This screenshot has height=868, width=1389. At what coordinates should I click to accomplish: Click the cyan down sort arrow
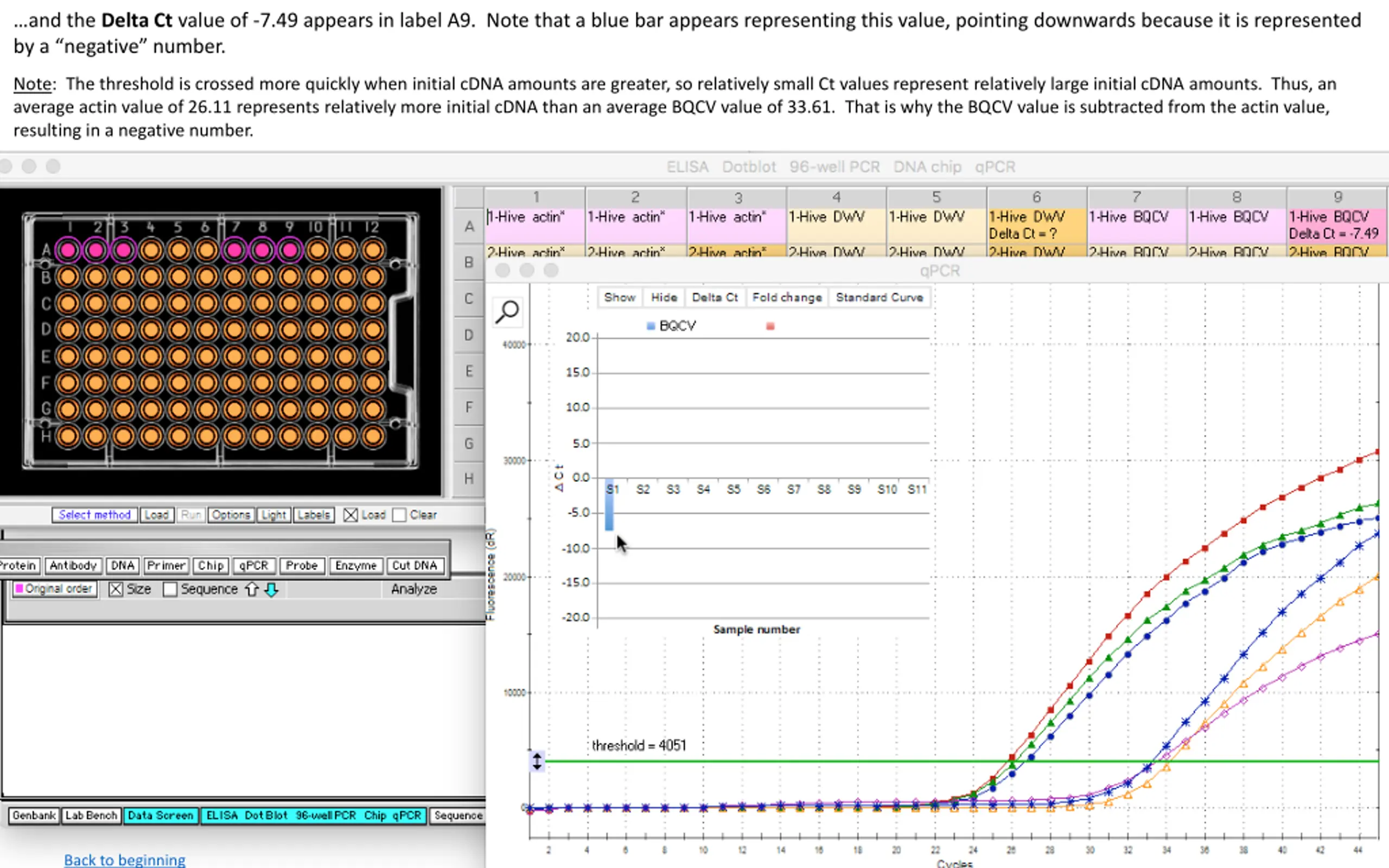pos(272,590)
